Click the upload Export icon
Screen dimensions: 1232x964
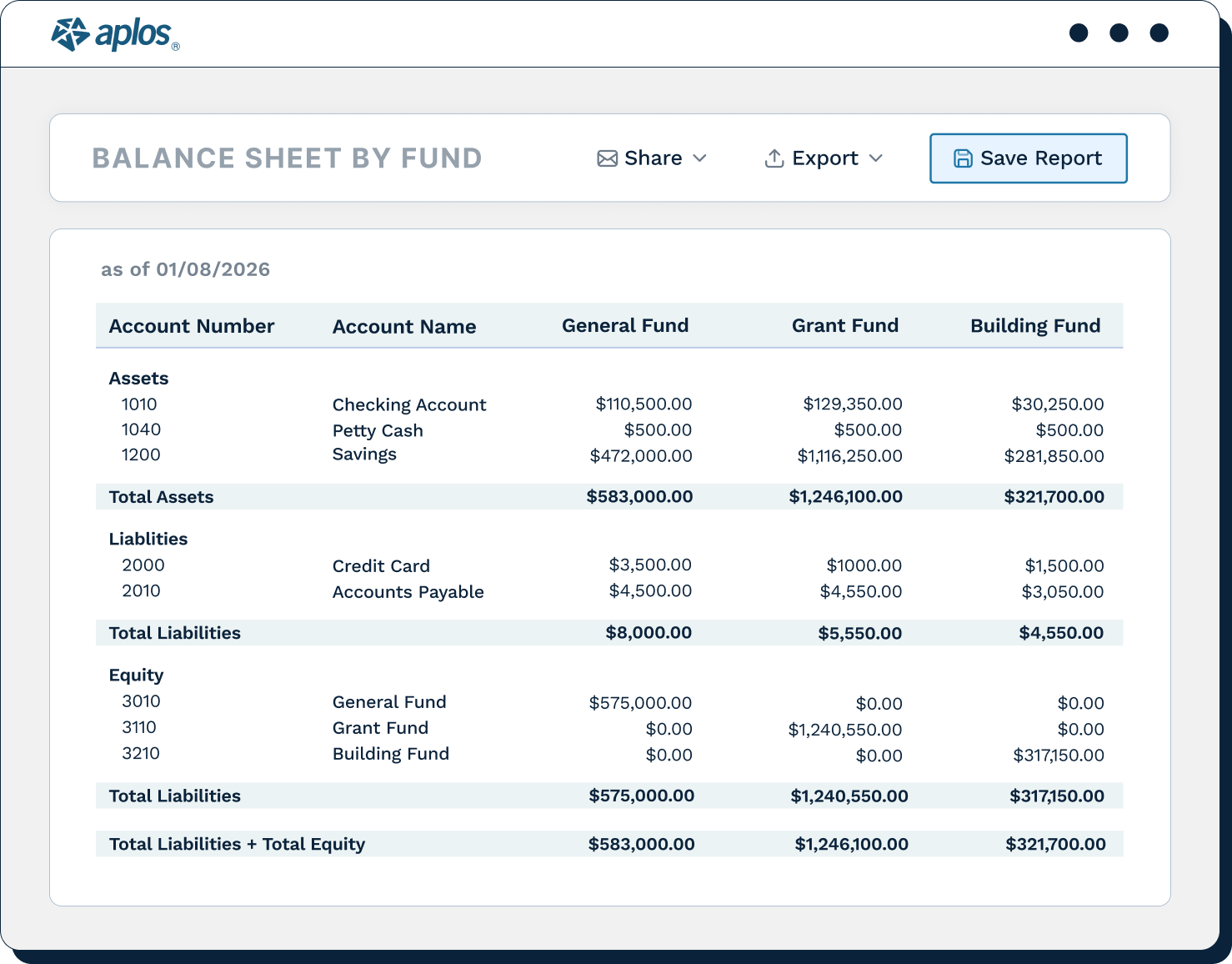(x=774, y=158)
